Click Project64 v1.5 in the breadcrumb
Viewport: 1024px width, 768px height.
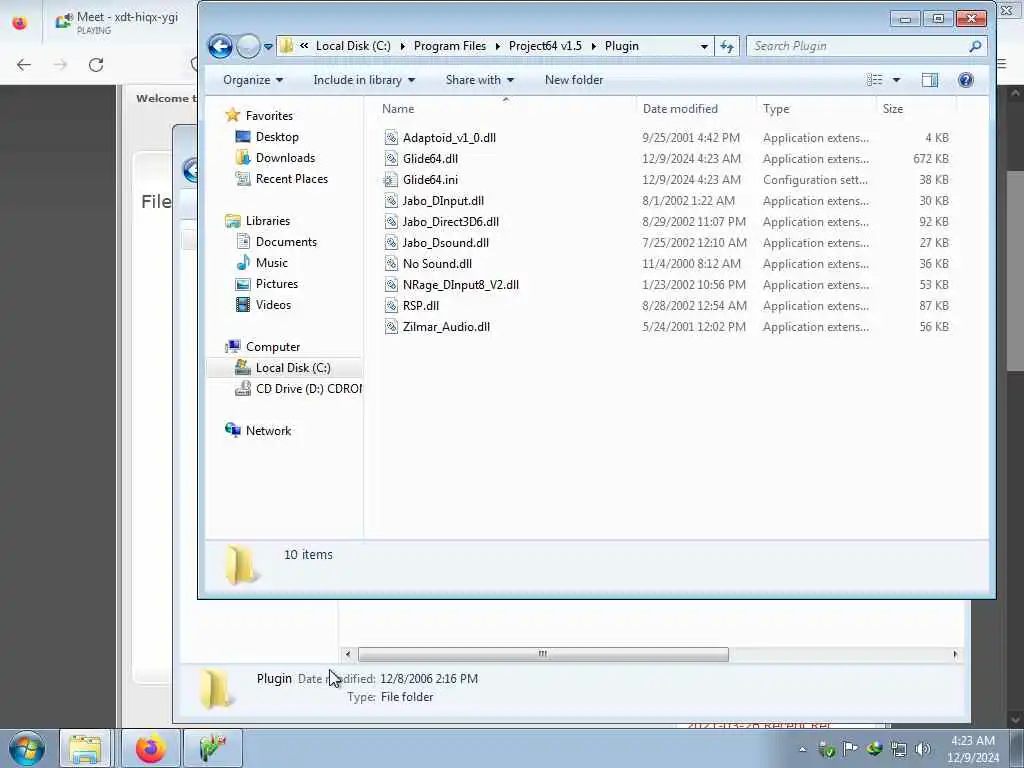(545, 46)
